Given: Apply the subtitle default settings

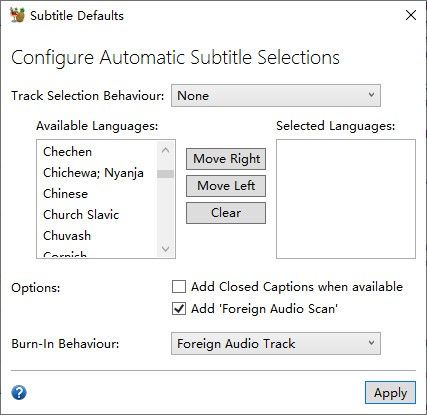Looking at the screenshot, I should pyautogui.click(x=390, y=393).
